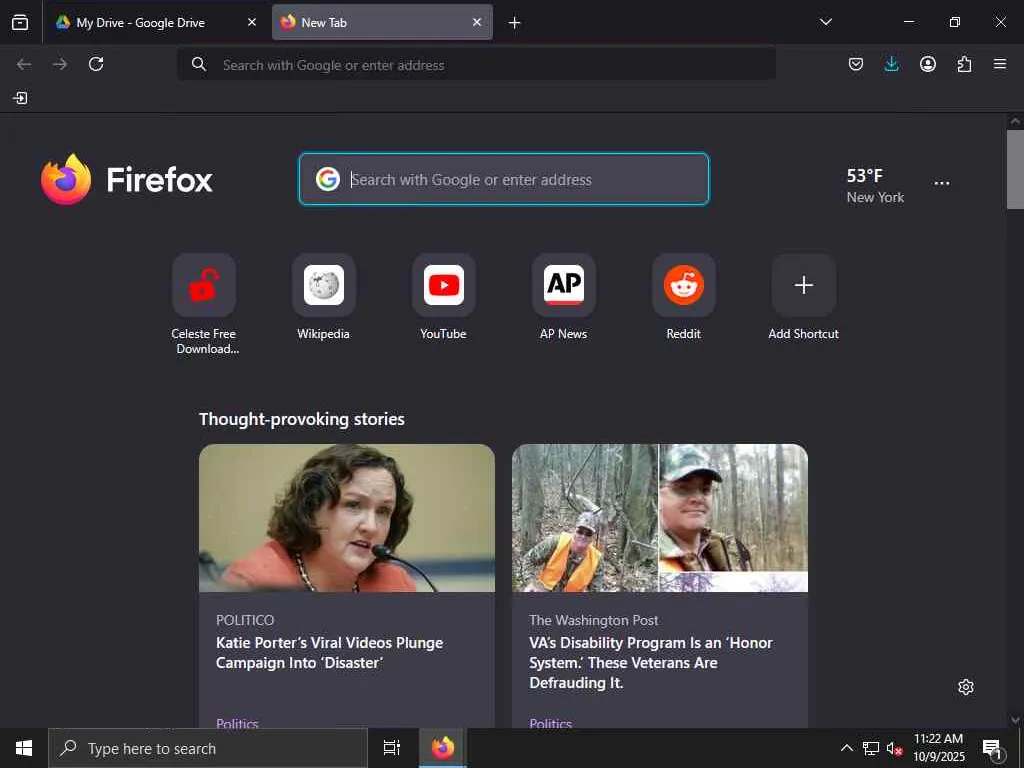The height and width of the screenshot is (768, 1024).
Task: Read "VA's Disability Program" headline link
Action: (x=651, y=662)
